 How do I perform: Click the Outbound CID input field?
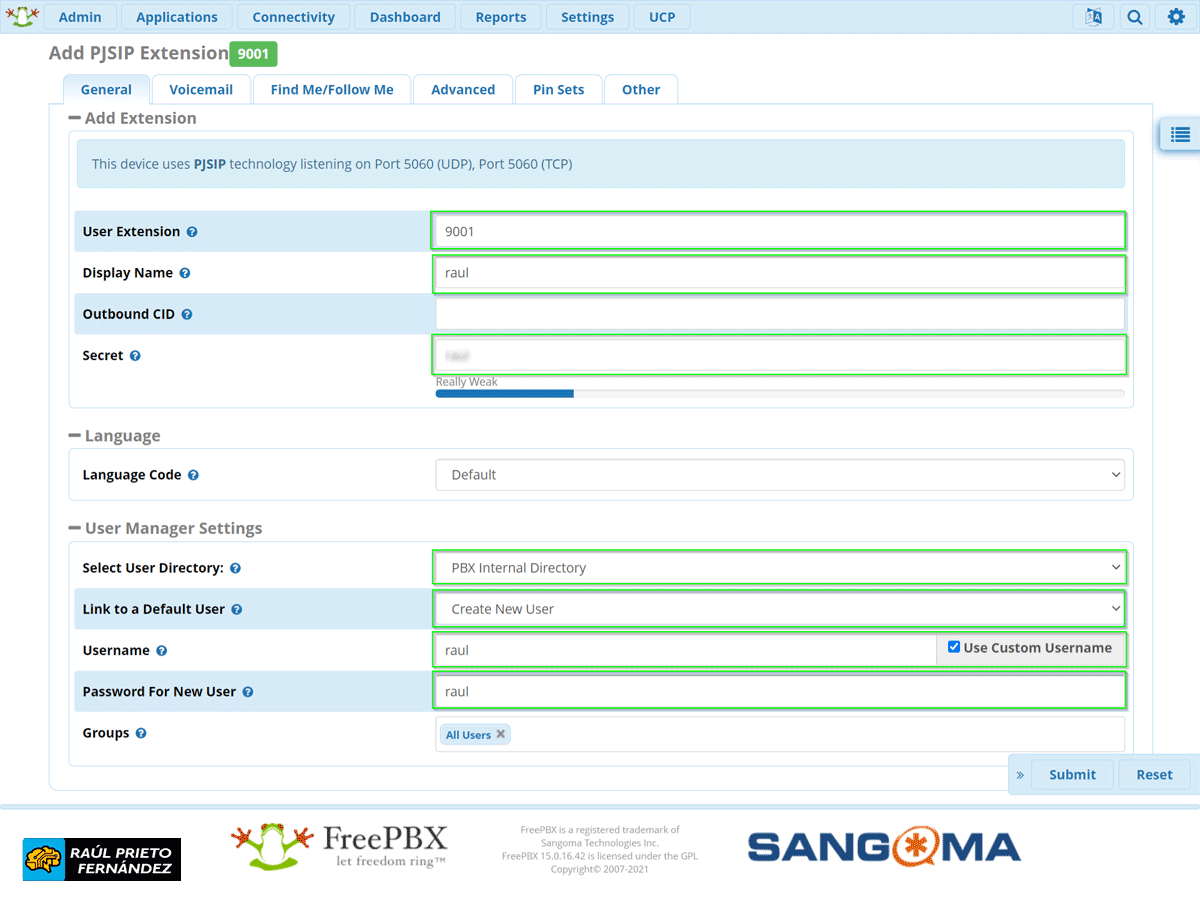(779, 314)
